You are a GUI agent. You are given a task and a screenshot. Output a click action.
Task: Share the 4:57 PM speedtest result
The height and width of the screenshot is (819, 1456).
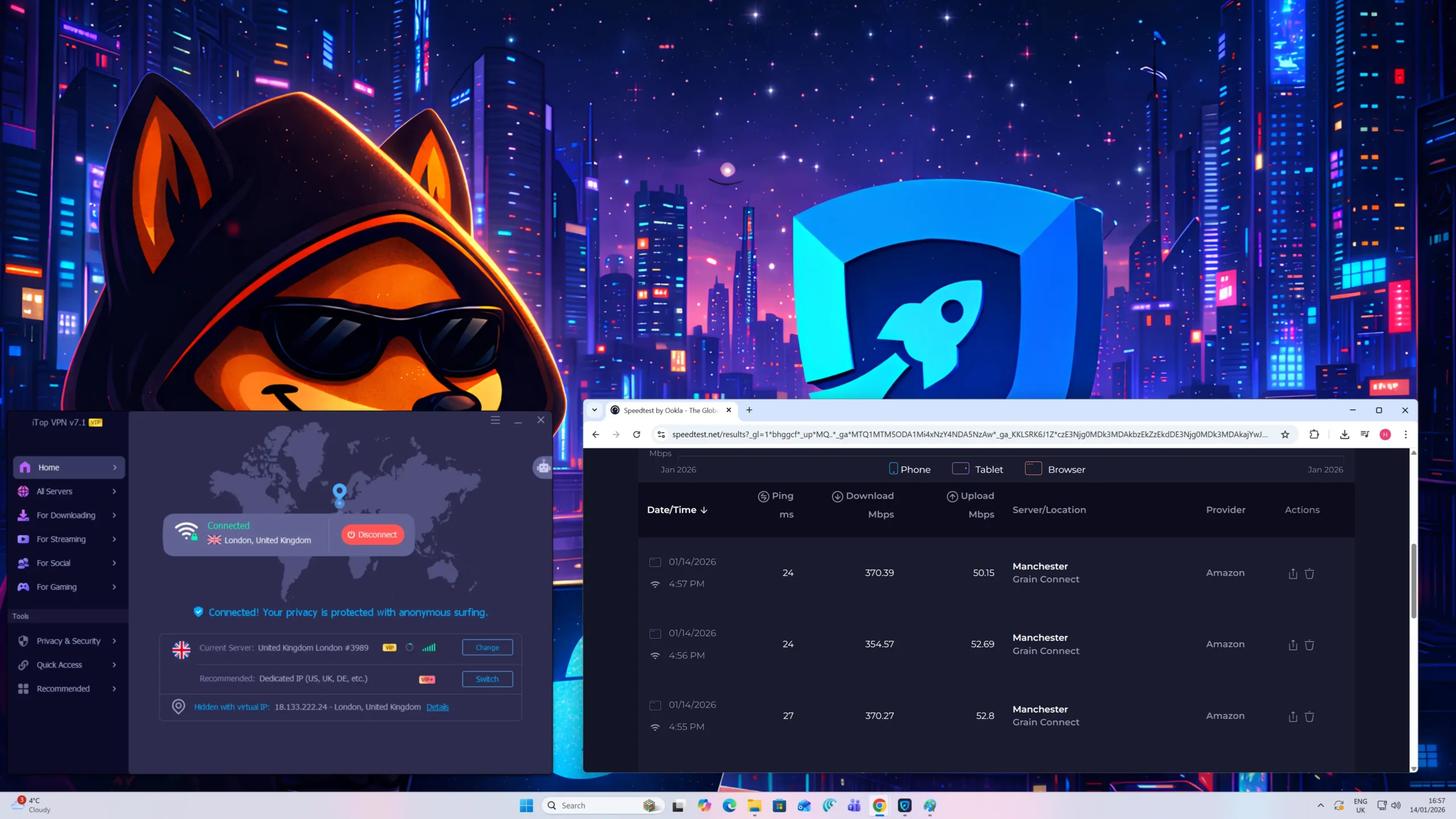coord(1292,573)
